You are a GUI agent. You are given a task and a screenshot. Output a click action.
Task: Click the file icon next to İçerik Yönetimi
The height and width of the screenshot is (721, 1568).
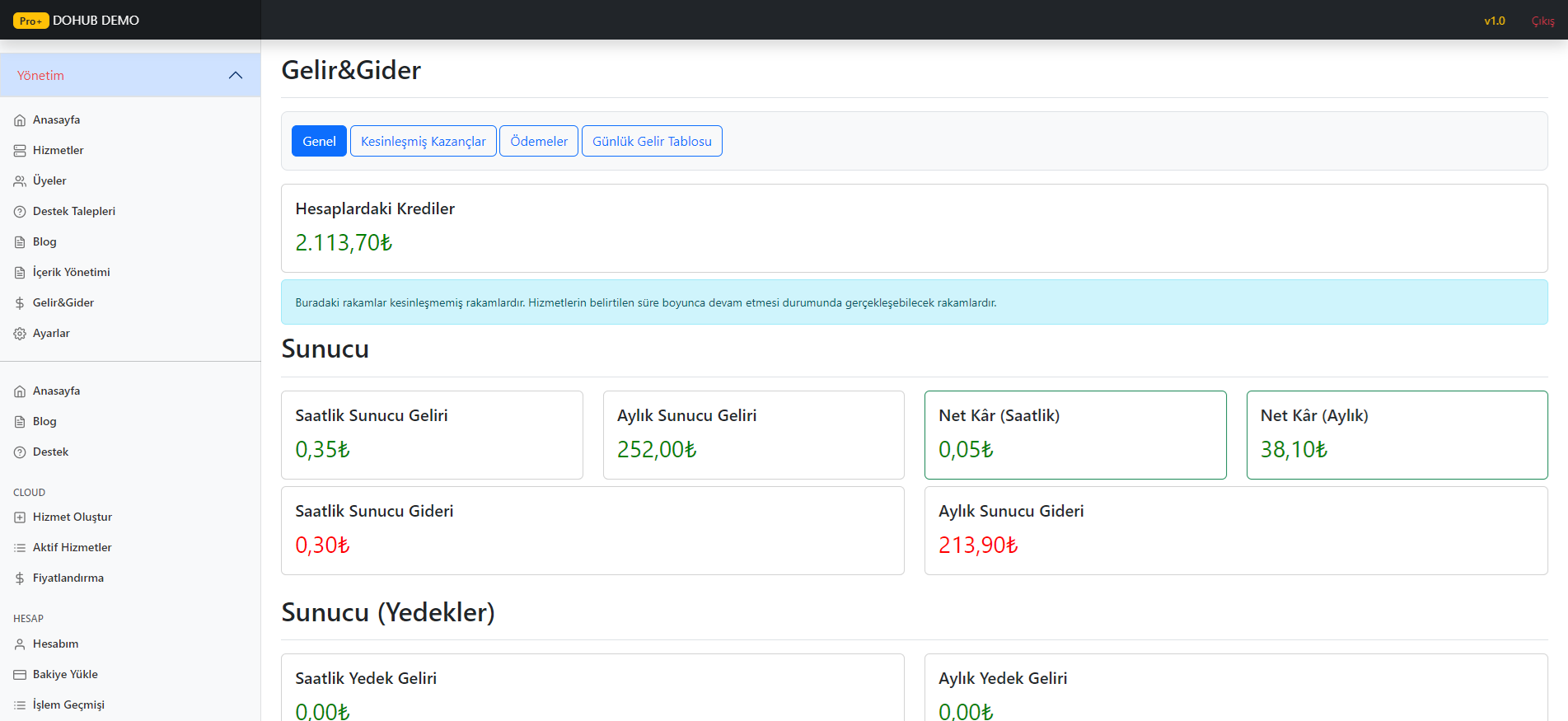click(x=20, y=273)
